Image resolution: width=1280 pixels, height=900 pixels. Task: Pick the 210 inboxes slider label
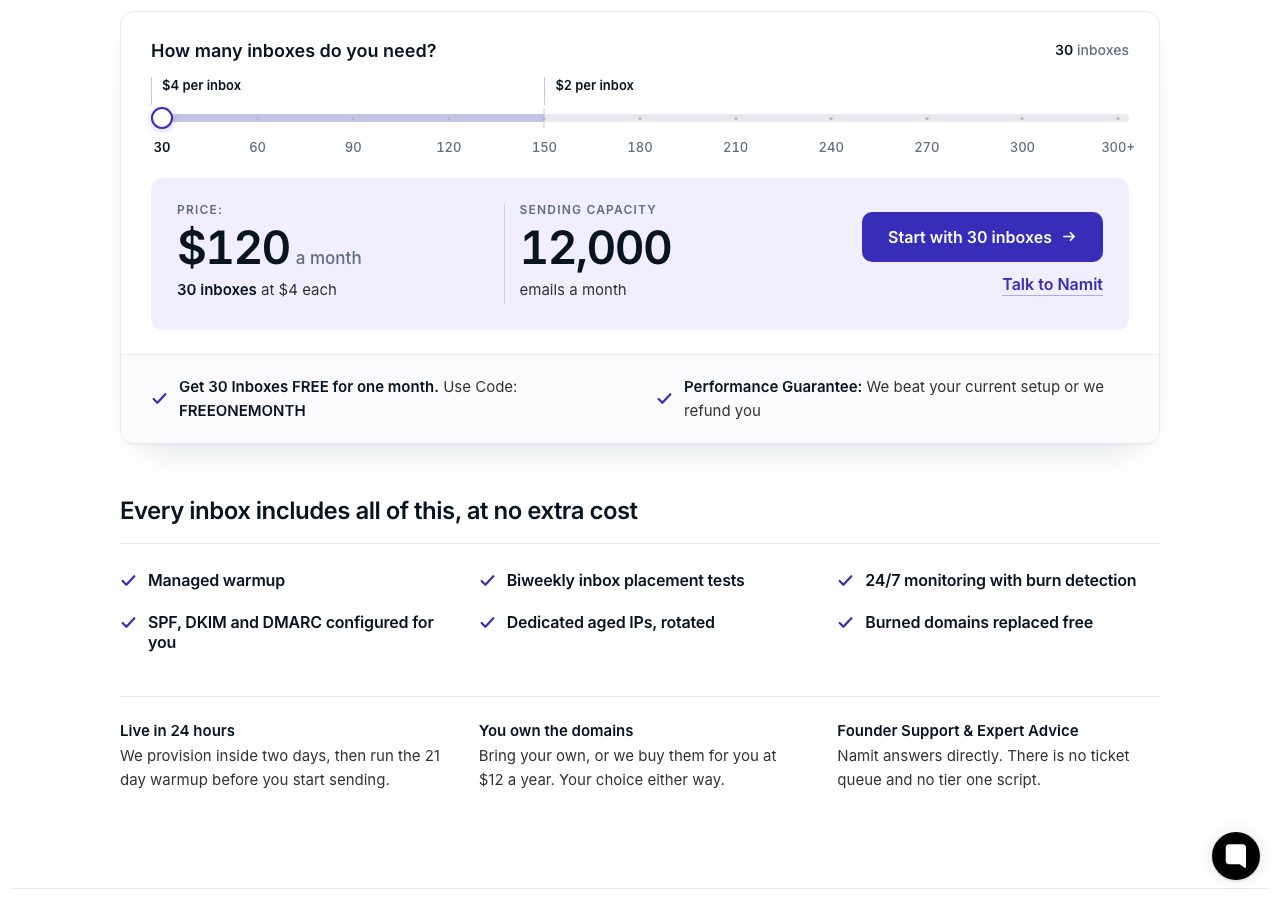pyautogui.click(x=735, y=147)
